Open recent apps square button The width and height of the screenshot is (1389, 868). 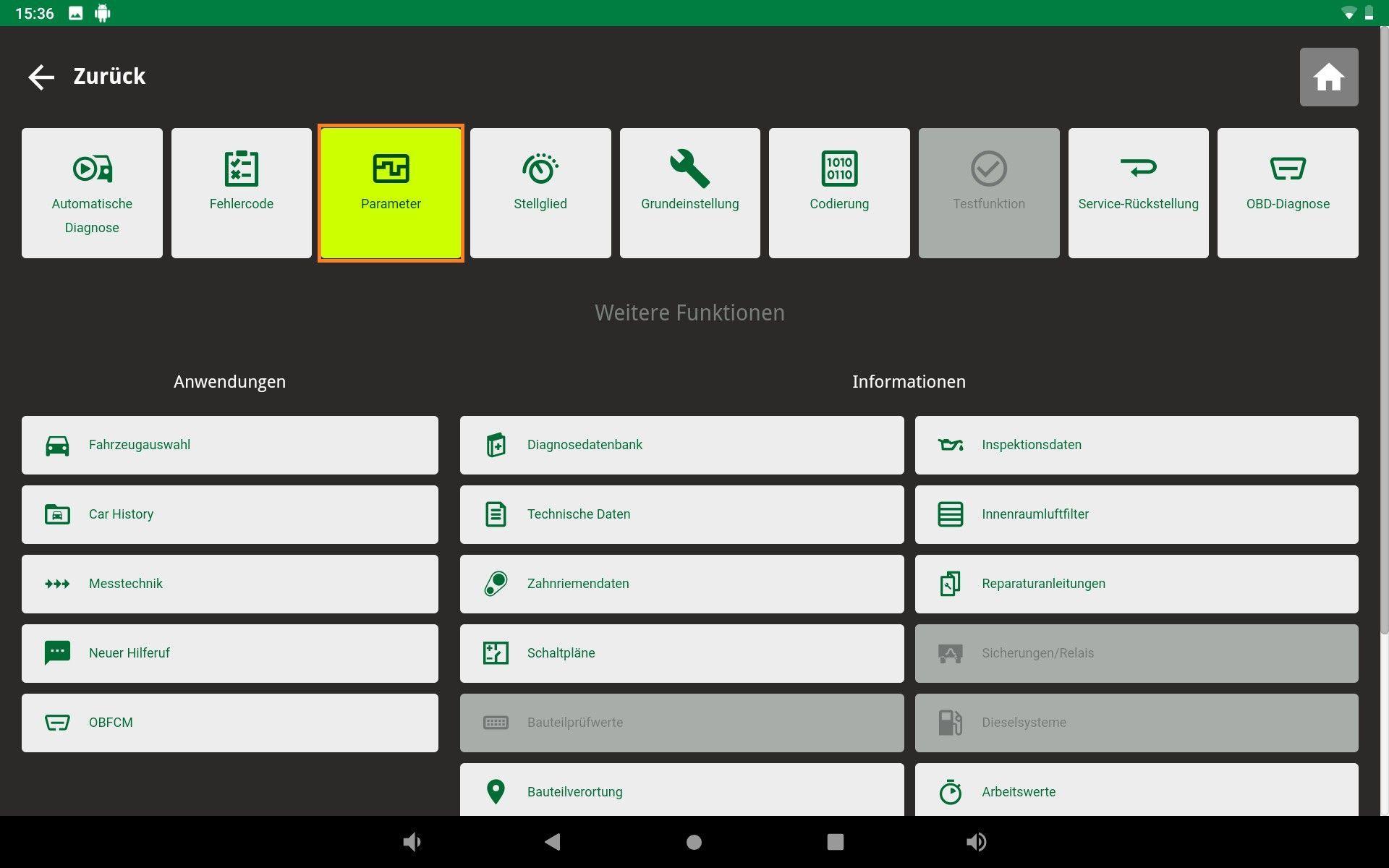pyautogui.click(x=836, y=842)
